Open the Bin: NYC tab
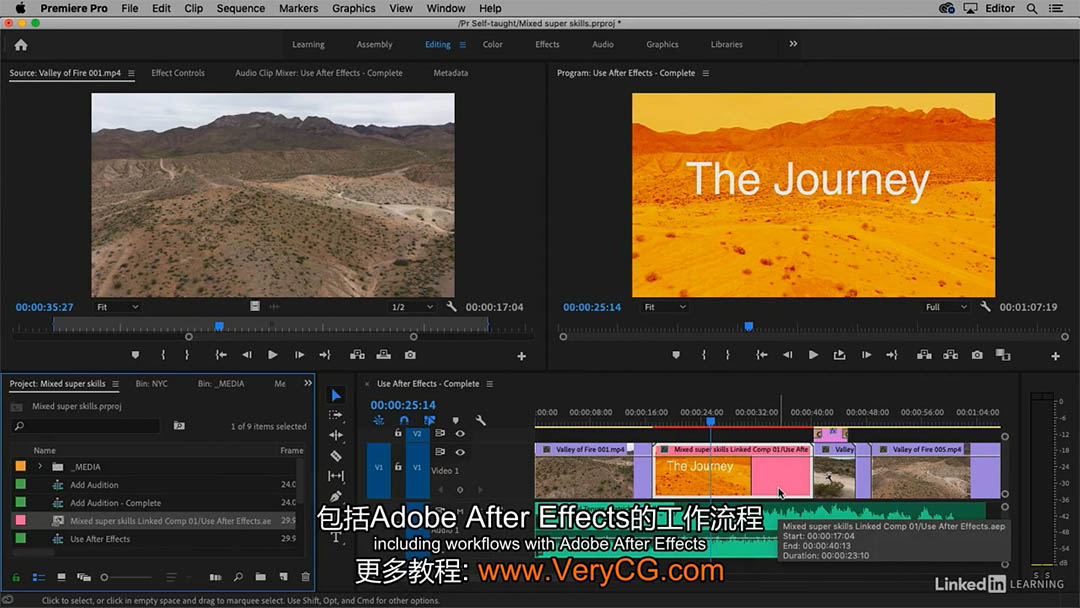 point(152,384)
